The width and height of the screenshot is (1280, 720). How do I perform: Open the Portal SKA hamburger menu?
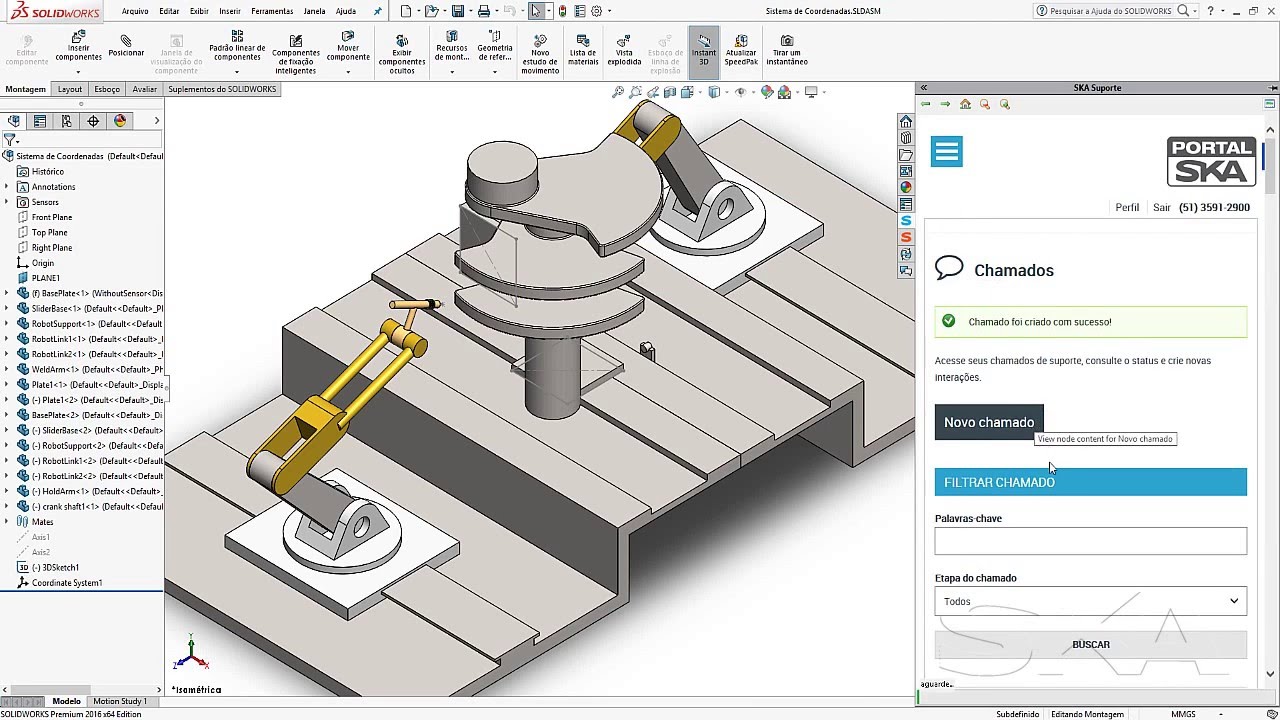(947, 152)
